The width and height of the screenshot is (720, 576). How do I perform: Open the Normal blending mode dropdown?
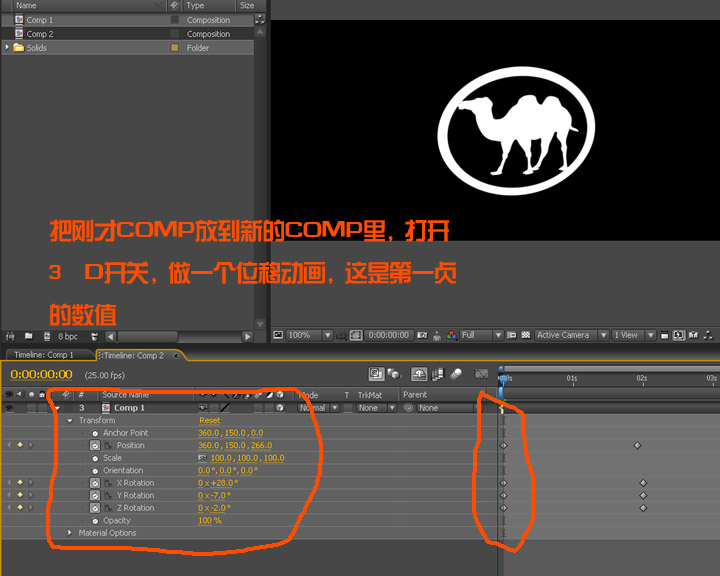319,408
